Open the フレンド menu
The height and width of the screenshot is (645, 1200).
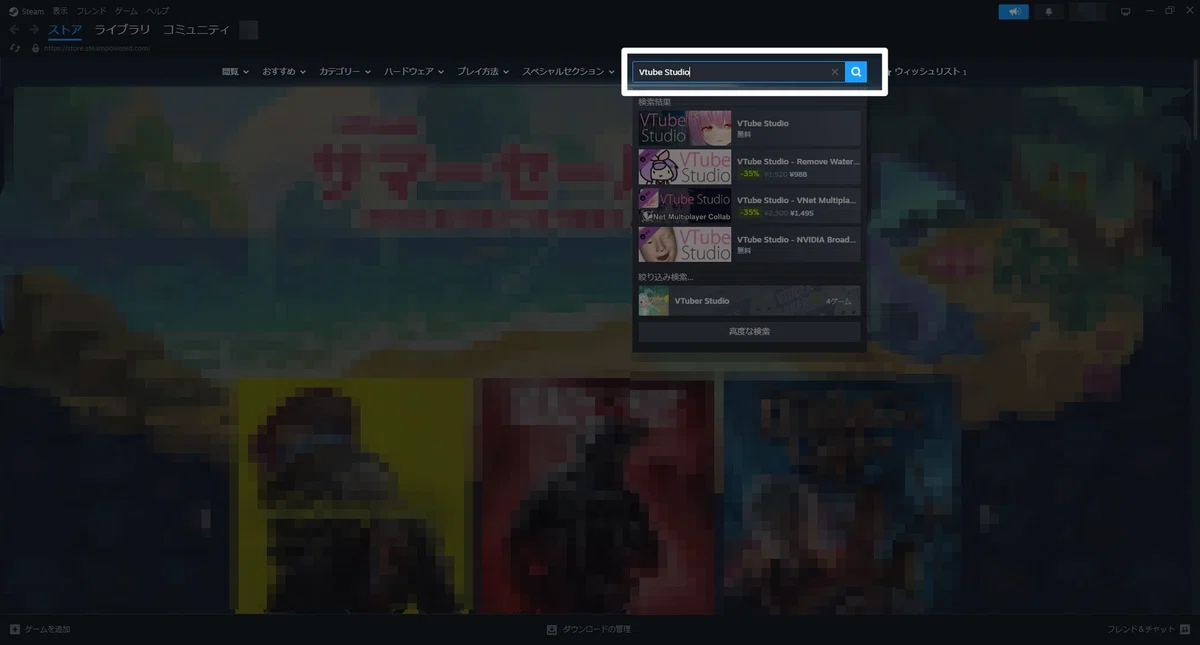point(91,11)
